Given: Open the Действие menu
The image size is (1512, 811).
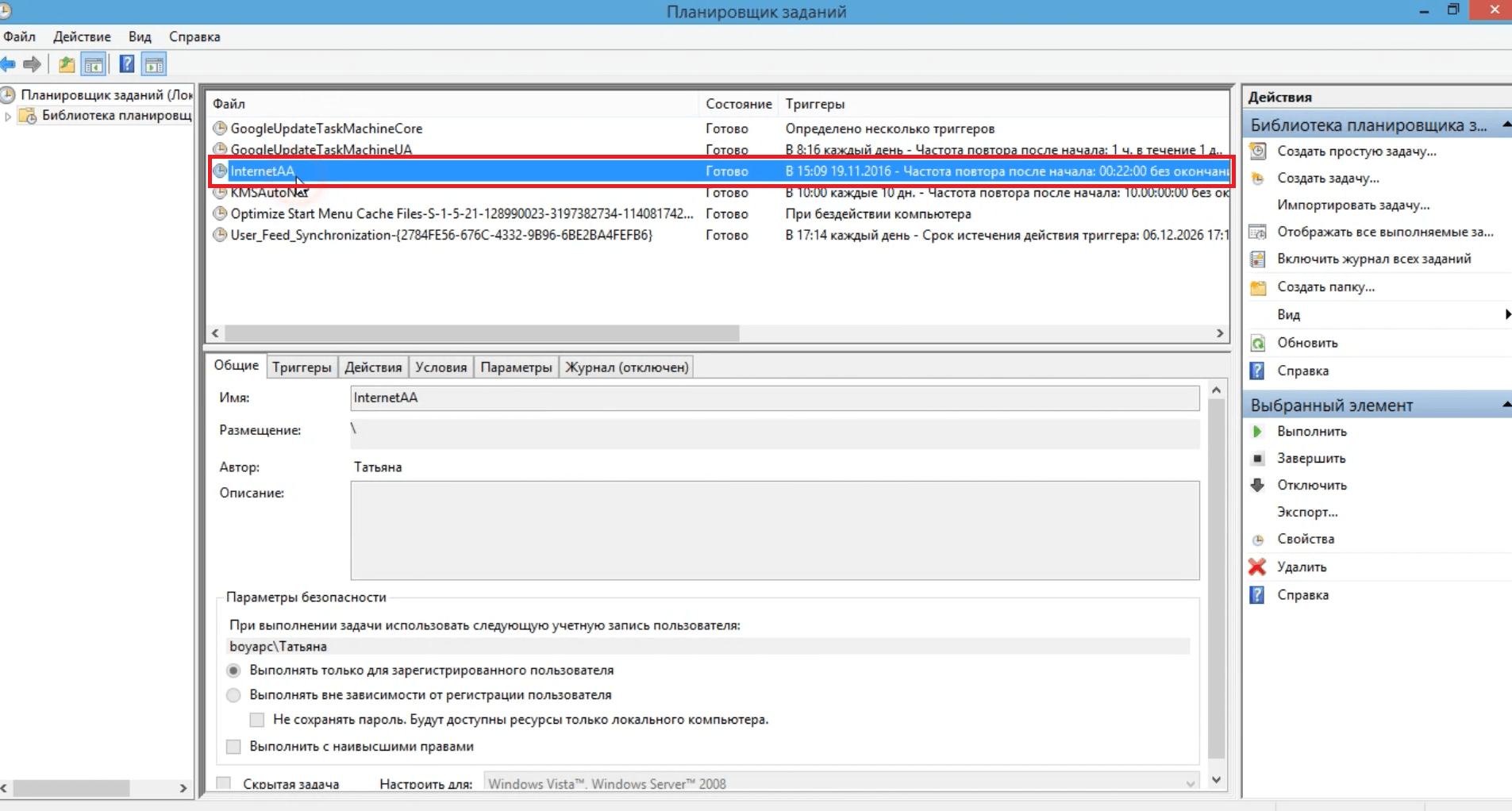Looking at the screenshot, I should coord(82,37).
